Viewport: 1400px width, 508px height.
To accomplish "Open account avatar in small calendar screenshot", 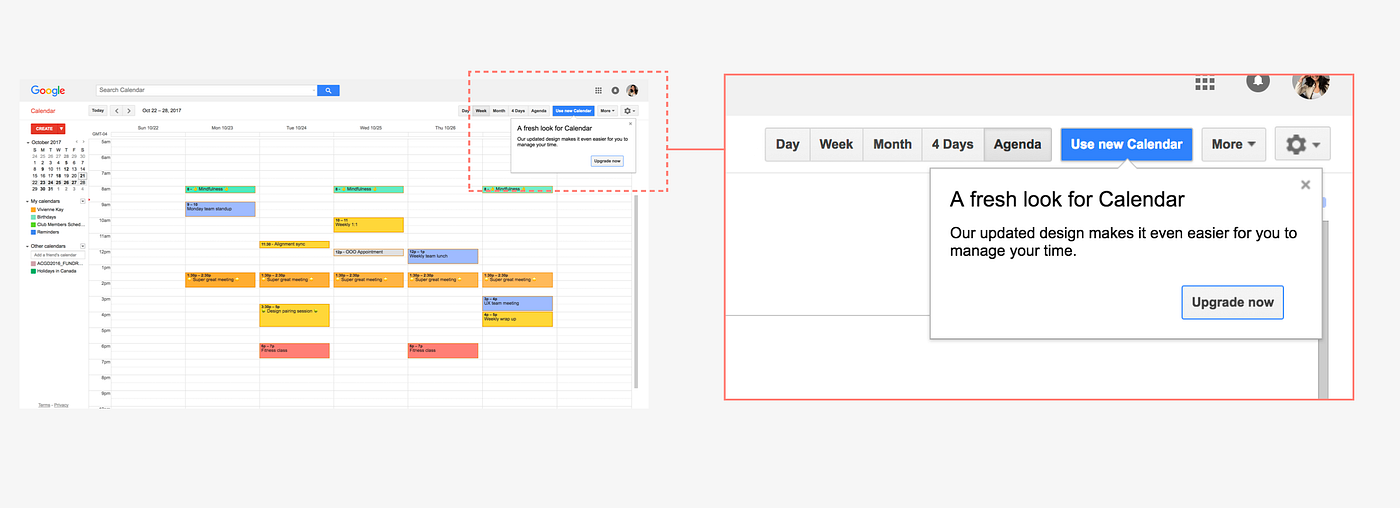I will 632,90.
